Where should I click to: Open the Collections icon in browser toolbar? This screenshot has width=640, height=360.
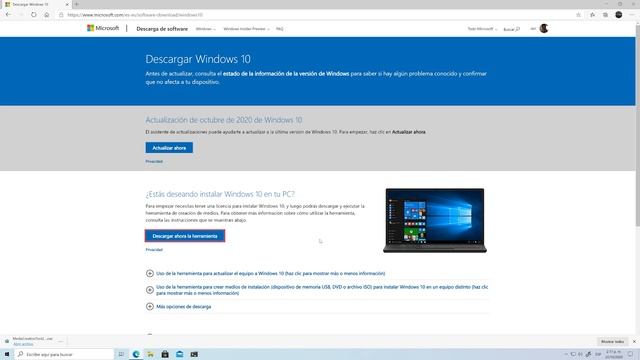point(605,15)
